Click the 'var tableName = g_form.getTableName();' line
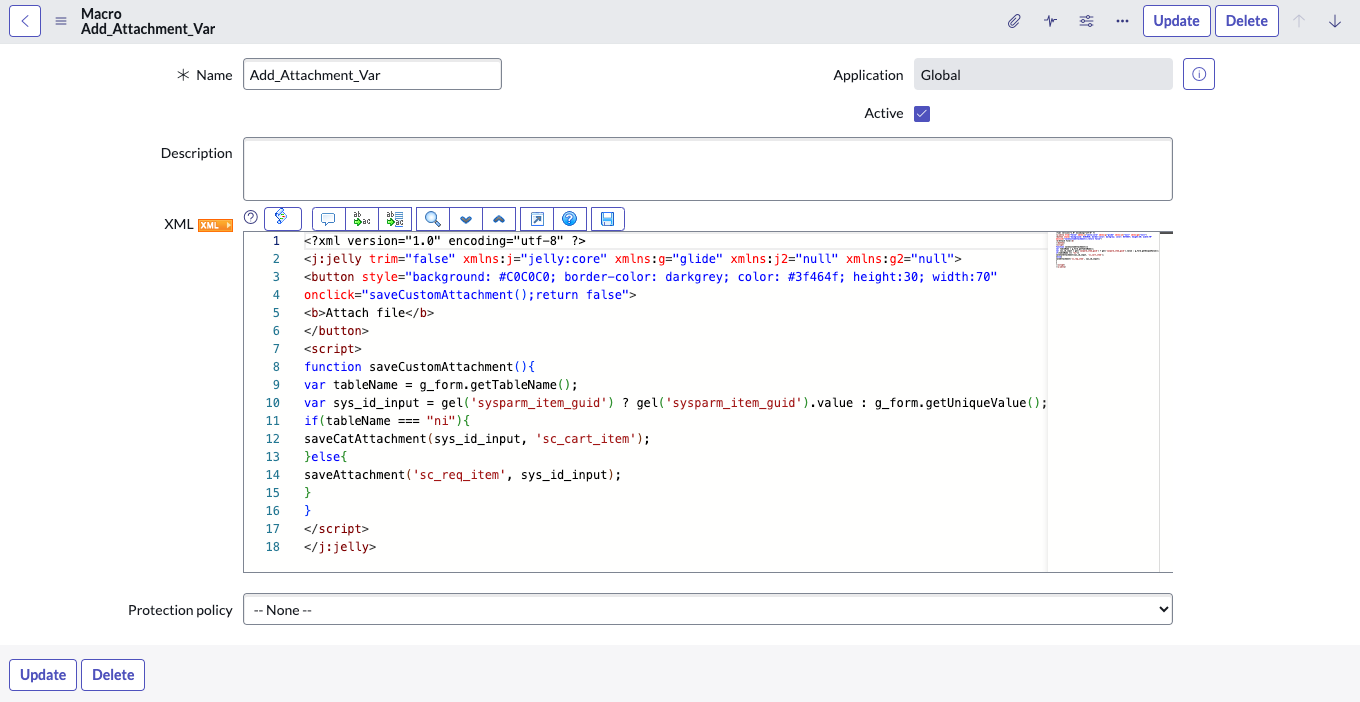This screenshot has width=1360, height=702. pos(441,385)
